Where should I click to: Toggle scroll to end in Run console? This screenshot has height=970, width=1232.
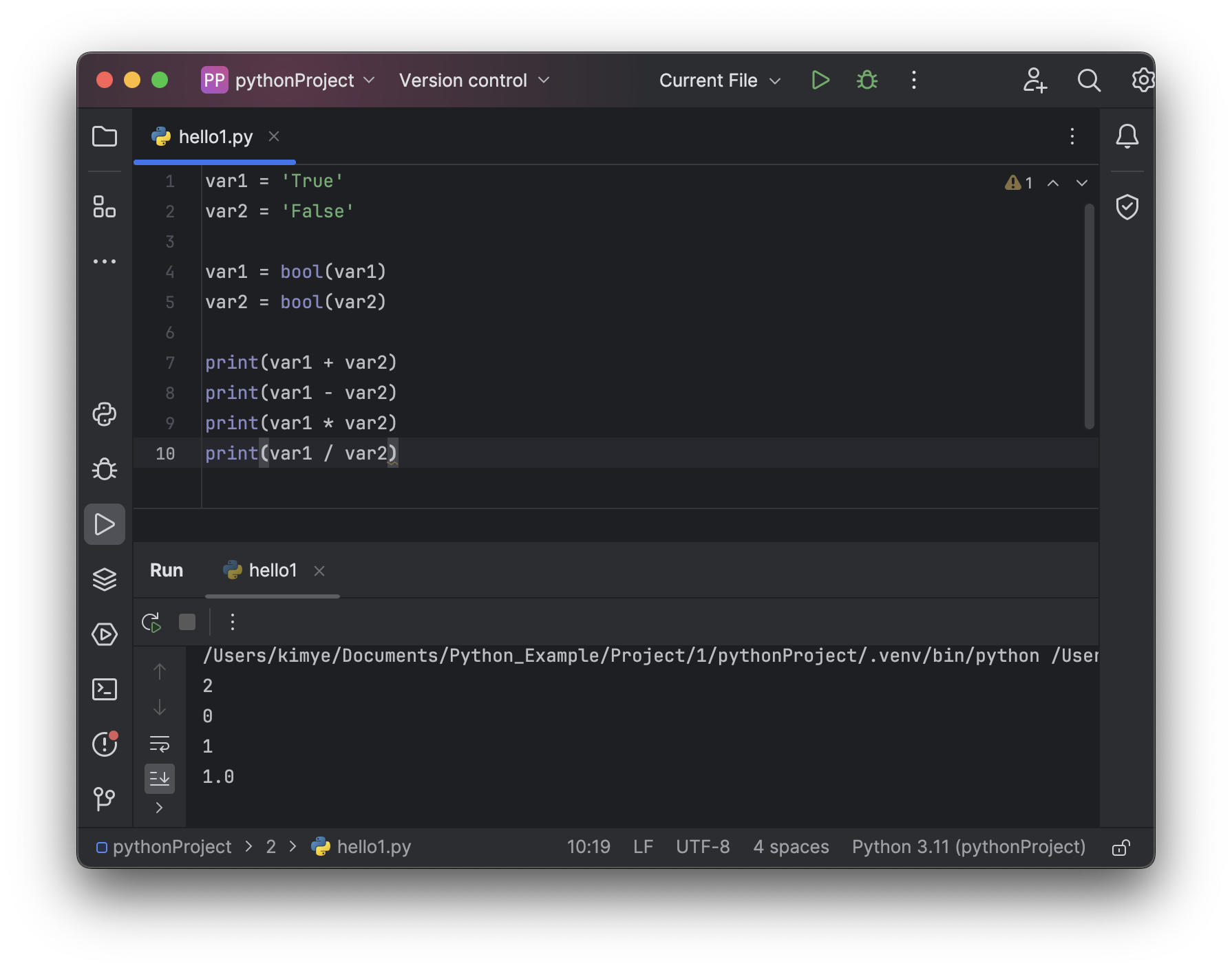pyautogui.click(x=160, y=779)
